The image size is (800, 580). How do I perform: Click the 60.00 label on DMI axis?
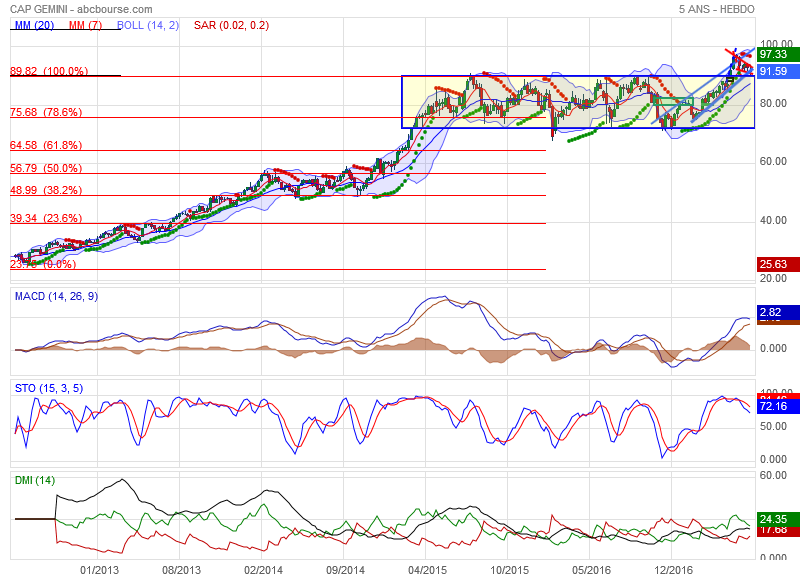pos(773,475)
